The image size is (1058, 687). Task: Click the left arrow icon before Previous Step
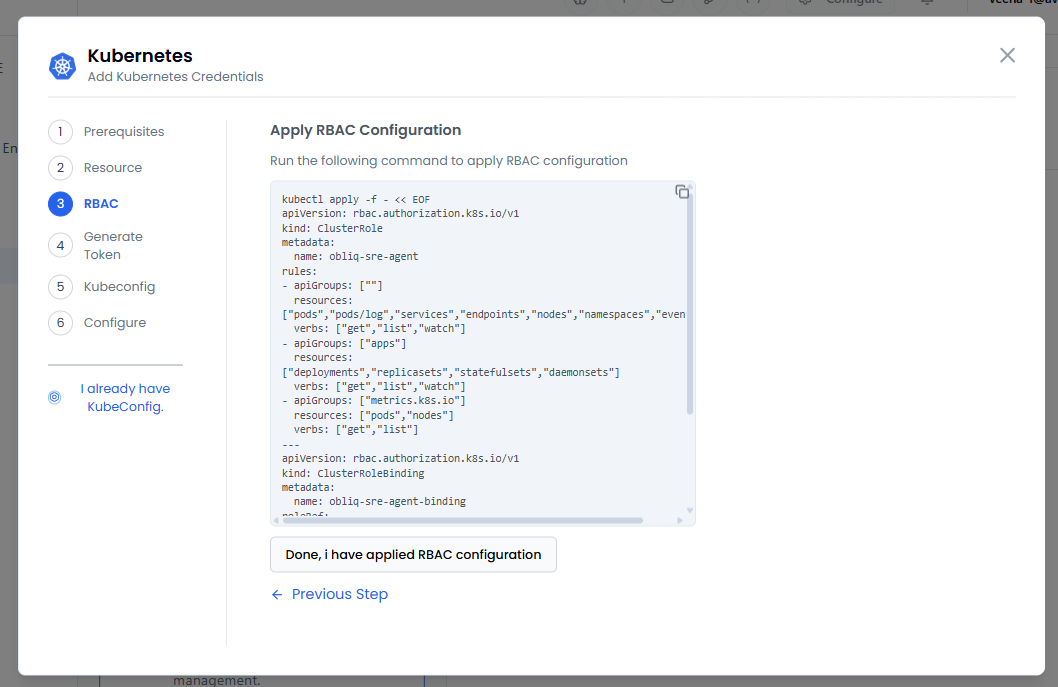(277, 595)
